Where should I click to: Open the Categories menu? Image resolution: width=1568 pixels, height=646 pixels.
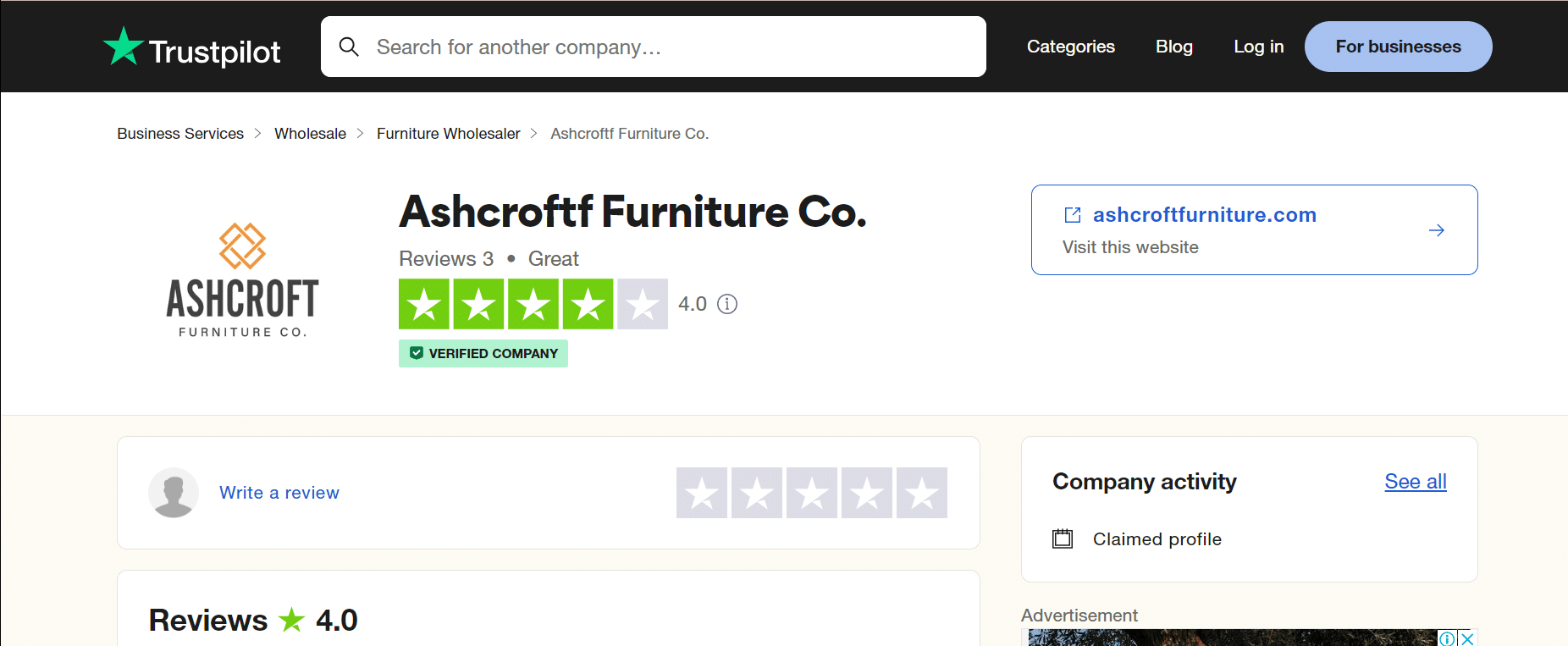[x=1071, y=47]
